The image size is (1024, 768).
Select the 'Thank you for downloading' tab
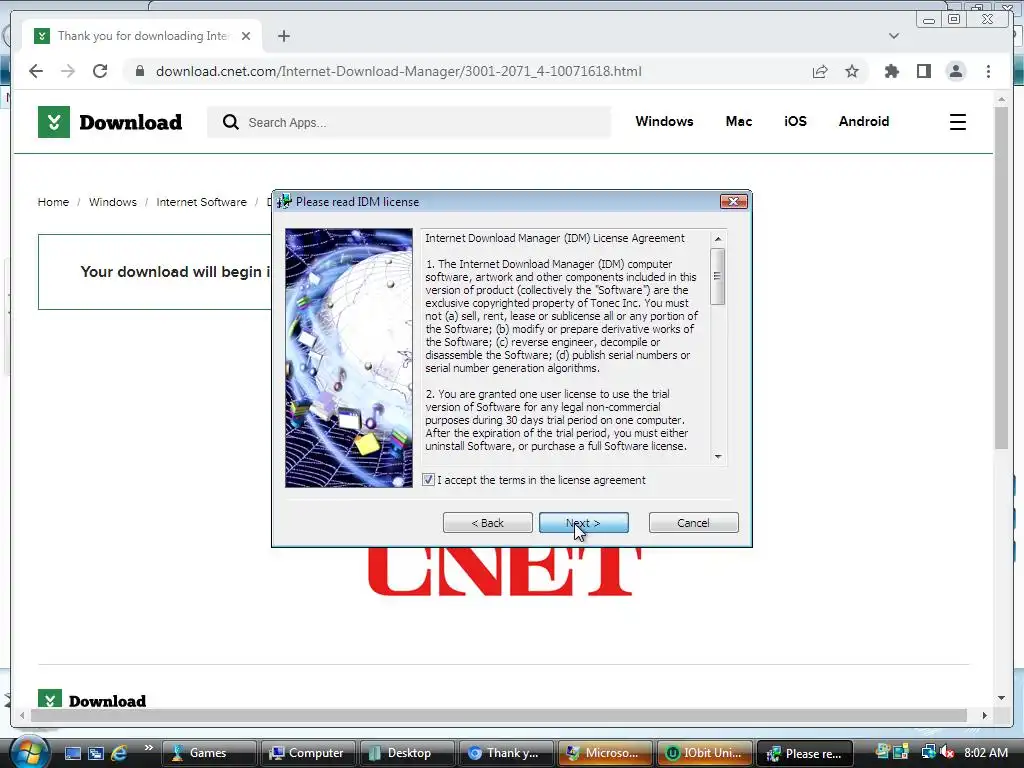pyautogui.click(x=142, y=36)
